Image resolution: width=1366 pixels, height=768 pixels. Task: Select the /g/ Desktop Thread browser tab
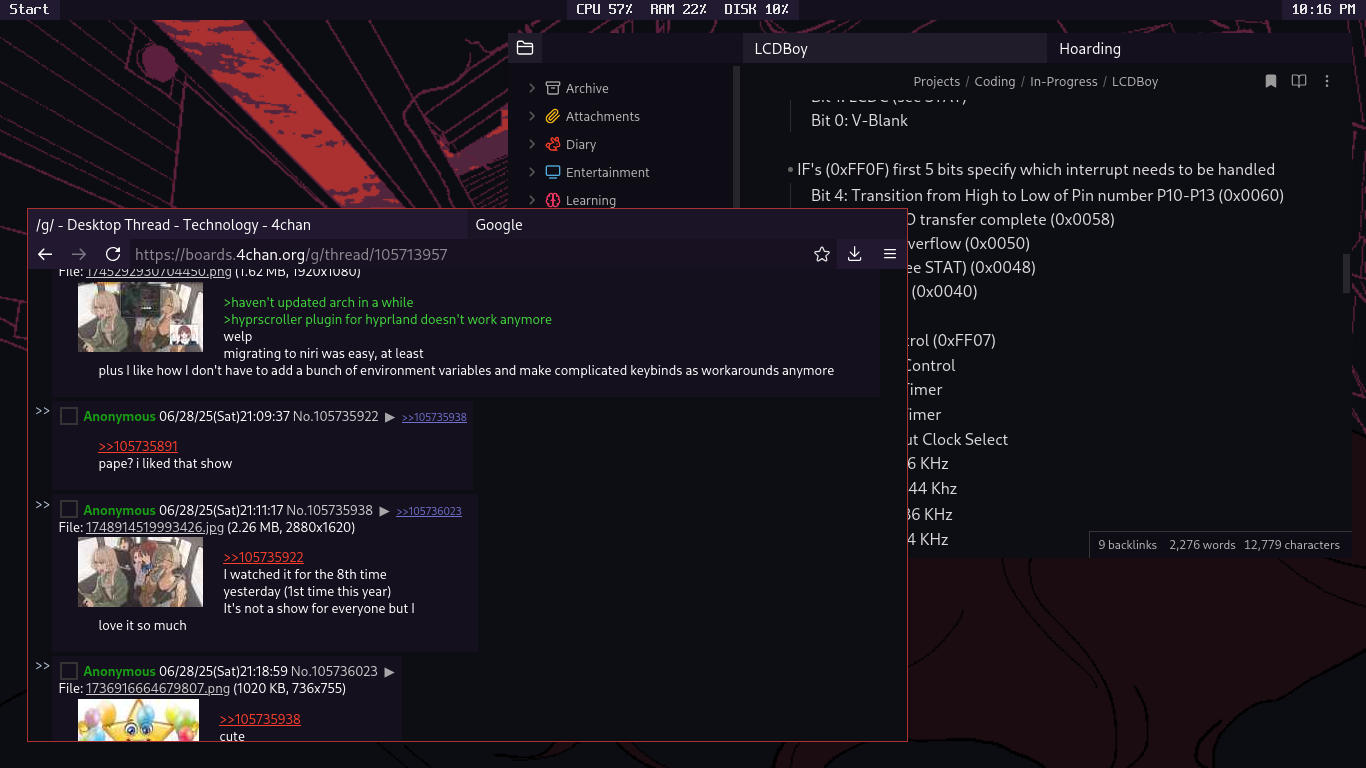[247, 225]
